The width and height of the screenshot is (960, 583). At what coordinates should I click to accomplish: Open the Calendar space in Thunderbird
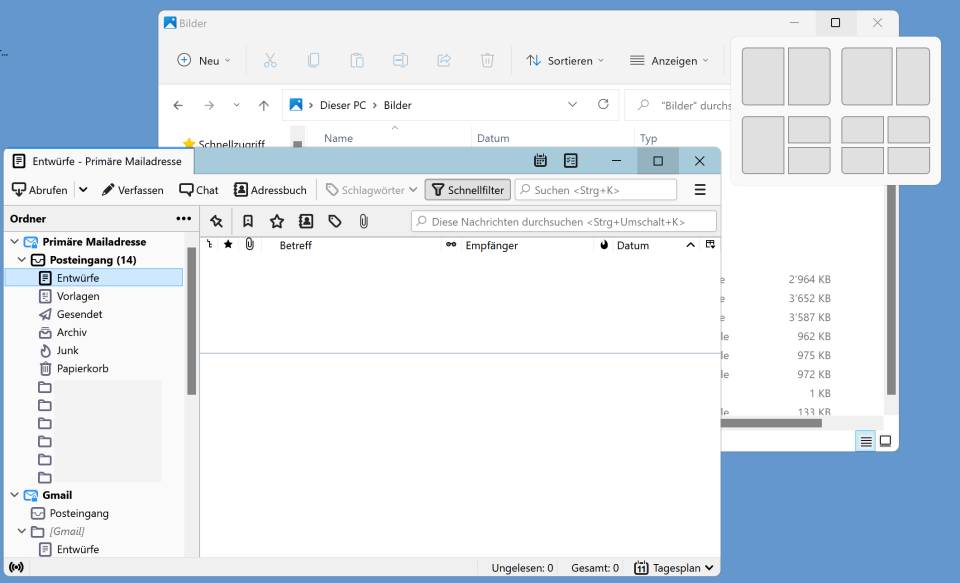click(x=540, y=160)
